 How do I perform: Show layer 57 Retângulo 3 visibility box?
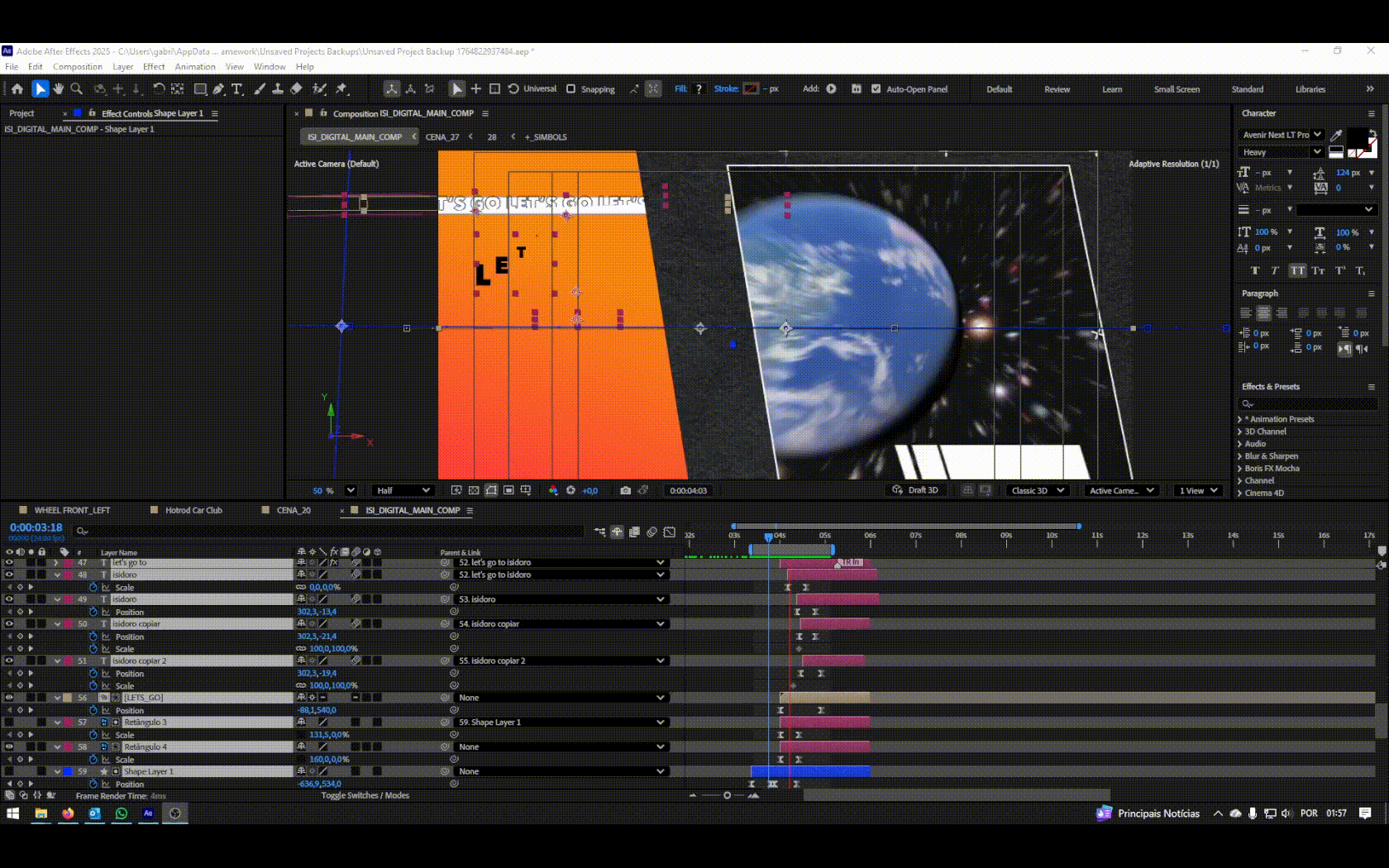click(9, 722)
